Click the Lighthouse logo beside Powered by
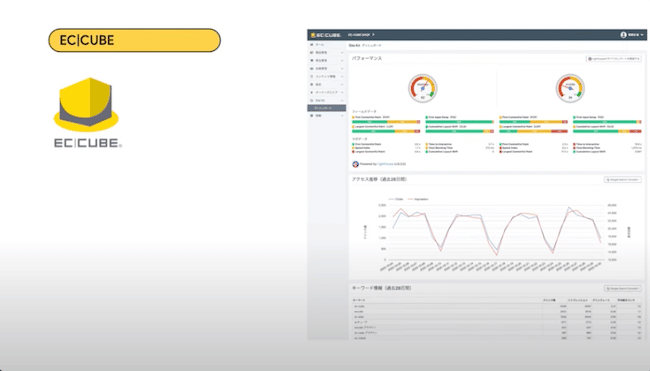The height and width of the screenshot is (371, 650). click(355, 164)
